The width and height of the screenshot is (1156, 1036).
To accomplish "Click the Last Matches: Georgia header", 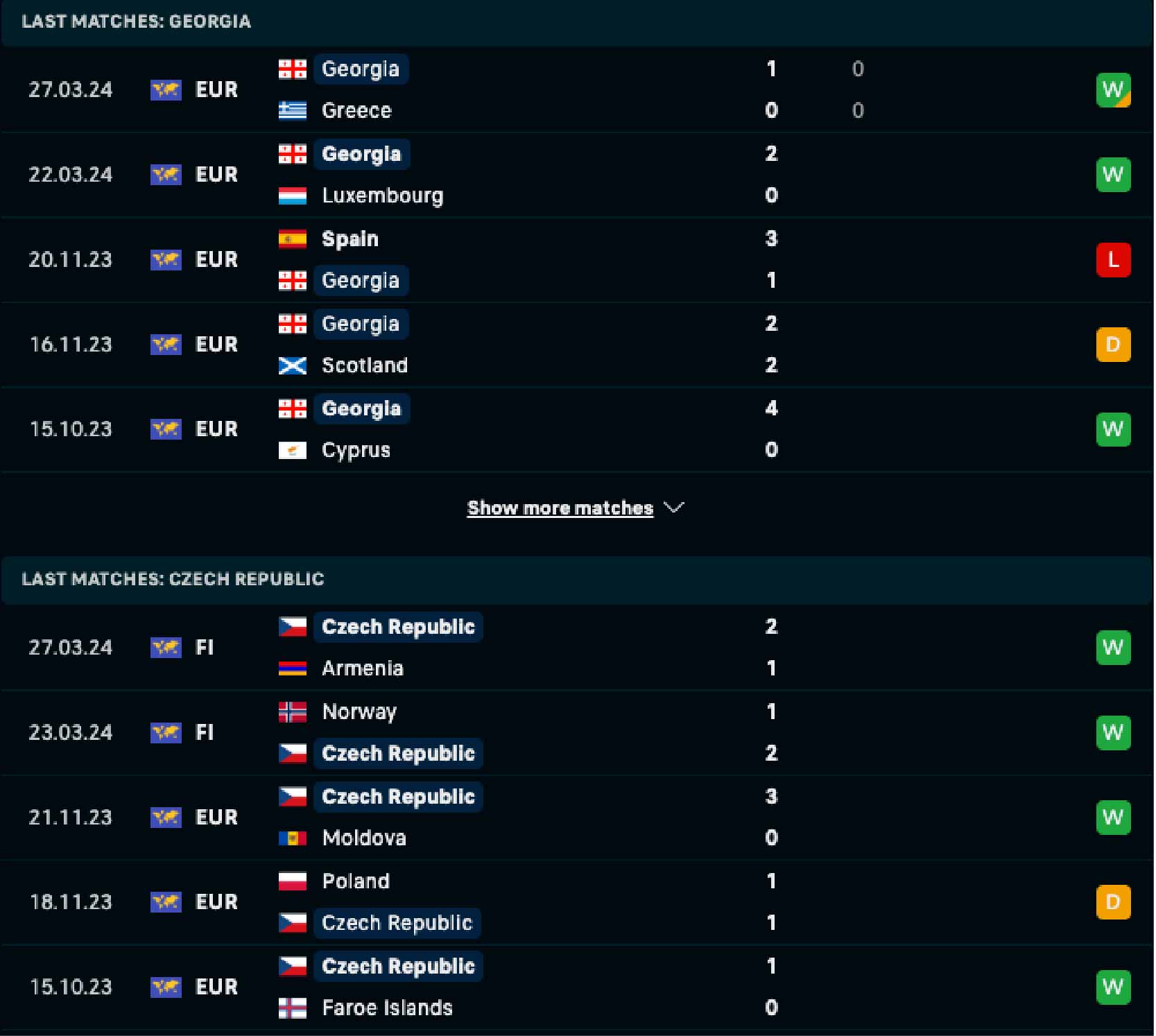I will [137, 21].
